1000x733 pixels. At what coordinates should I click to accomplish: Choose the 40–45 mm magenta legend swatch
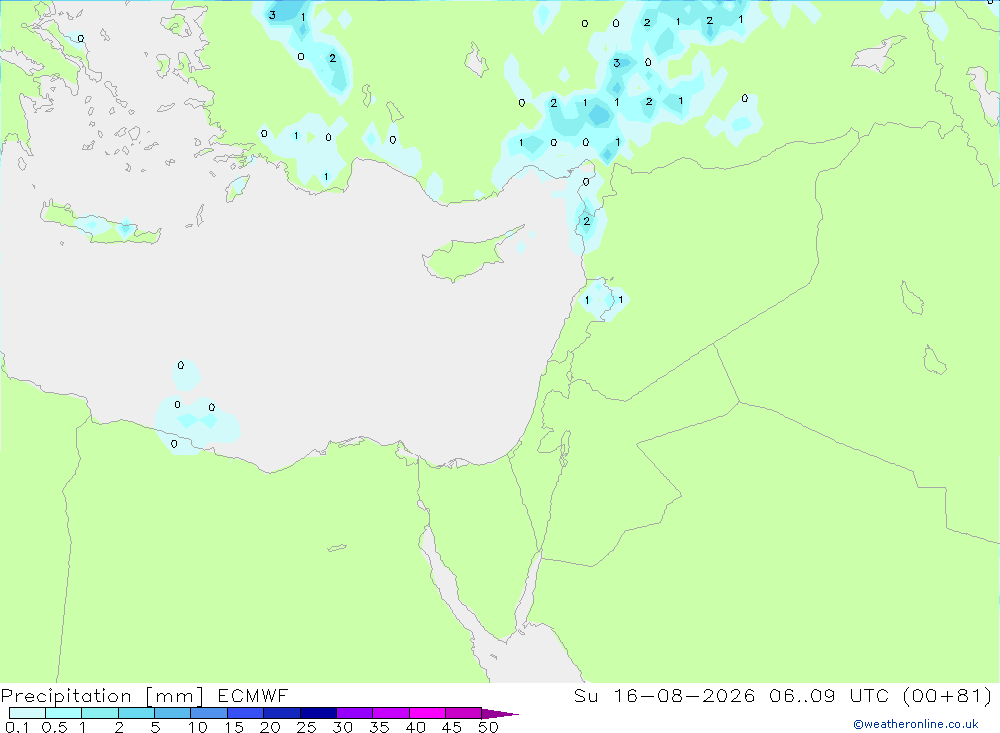[x=427, y=713]
